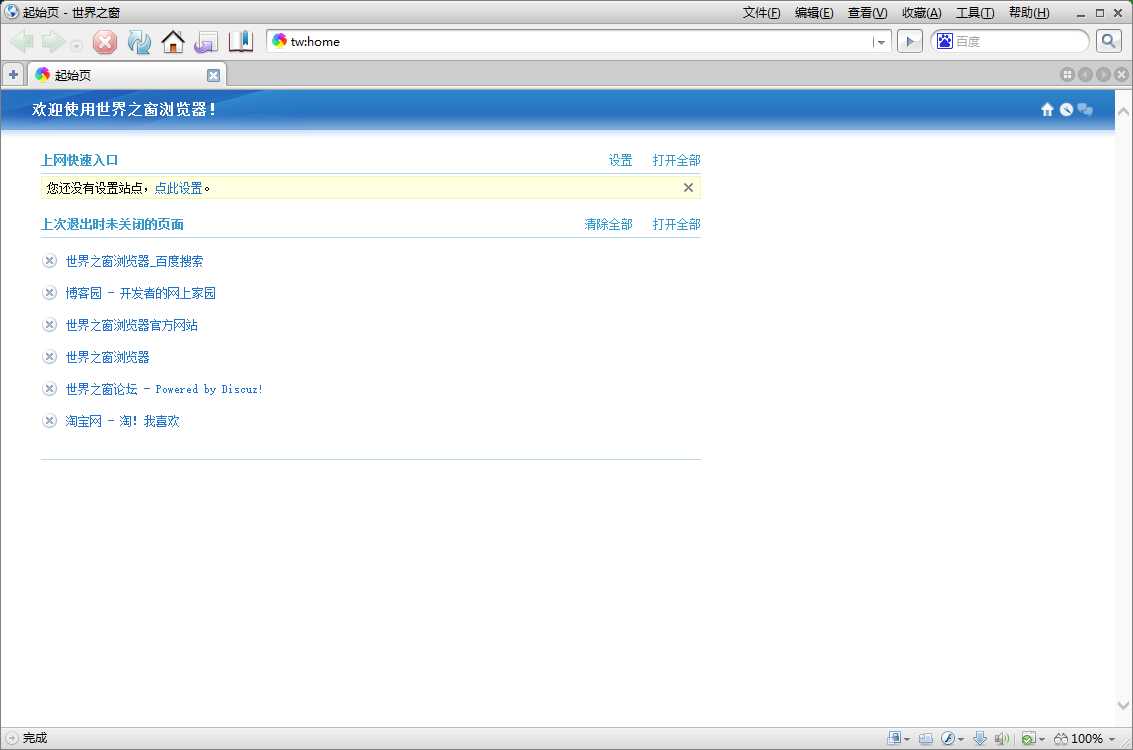Screen dimensions: 1133x750
Task: Remove 世界之窗浏览器_百度搜索 entry with its X
Action: pos(49,261)
